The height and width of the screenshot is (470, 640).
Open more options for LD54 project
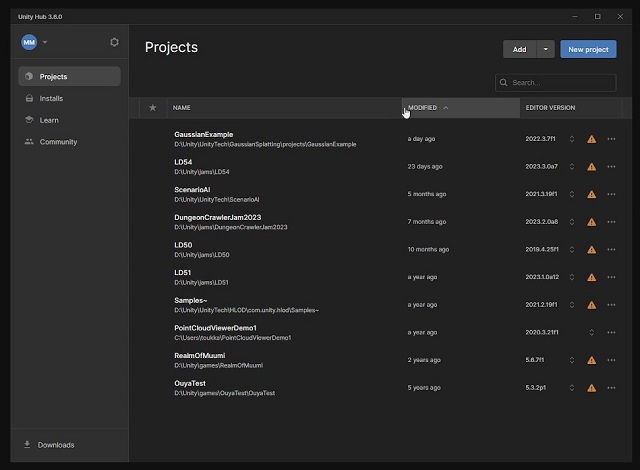(x=611, y=167)
